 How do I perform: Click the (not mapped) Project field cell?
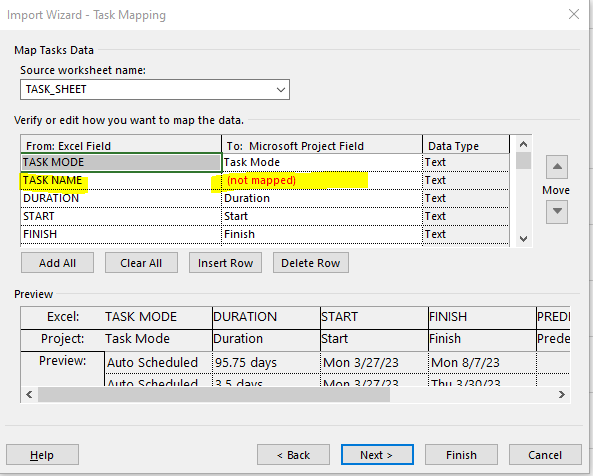[322, 180]
